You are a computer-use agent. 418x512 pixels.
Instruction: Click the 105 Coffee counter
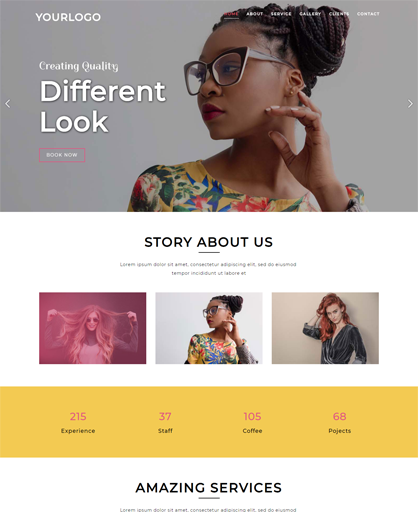pos(252,422)
